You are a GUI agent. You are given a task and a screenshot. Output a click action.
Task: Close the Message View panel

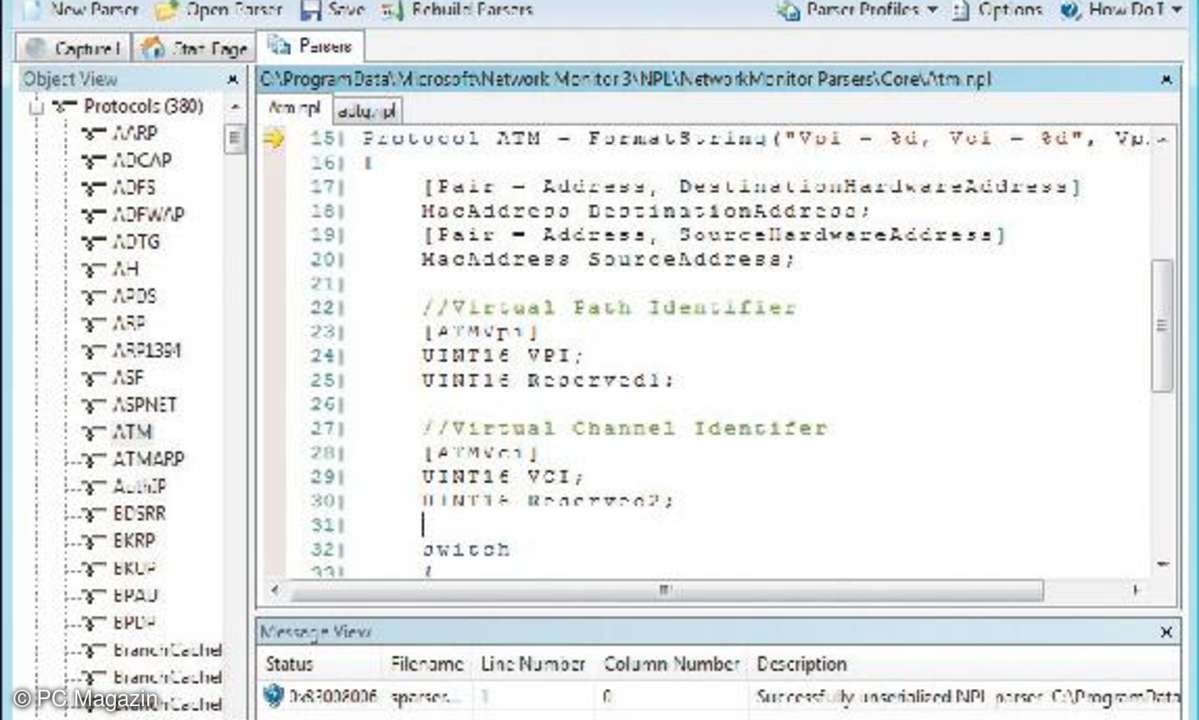[x=1166, y=632]
